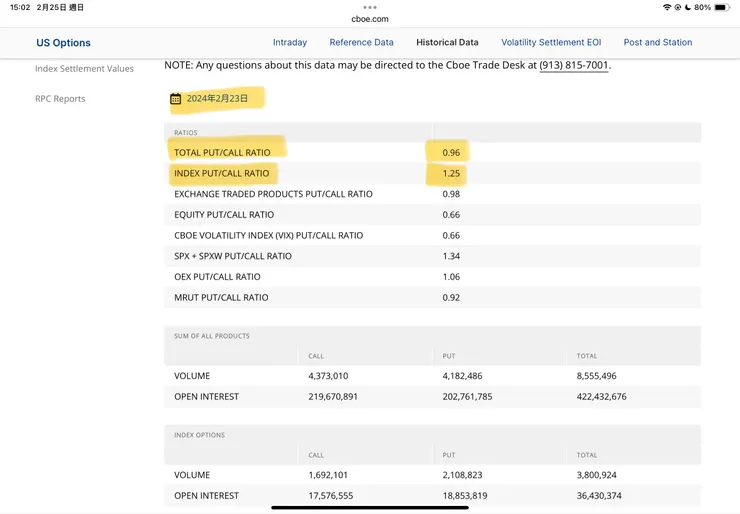Tap the battery icon in status bar
This screenshot has width=740, height=514.
[x=722, y=7]
